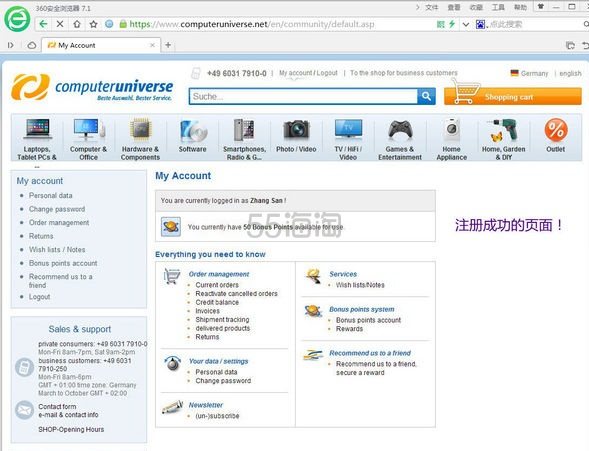Switch language to english
This screenshot has width=589, height=451.
point(570,73)
